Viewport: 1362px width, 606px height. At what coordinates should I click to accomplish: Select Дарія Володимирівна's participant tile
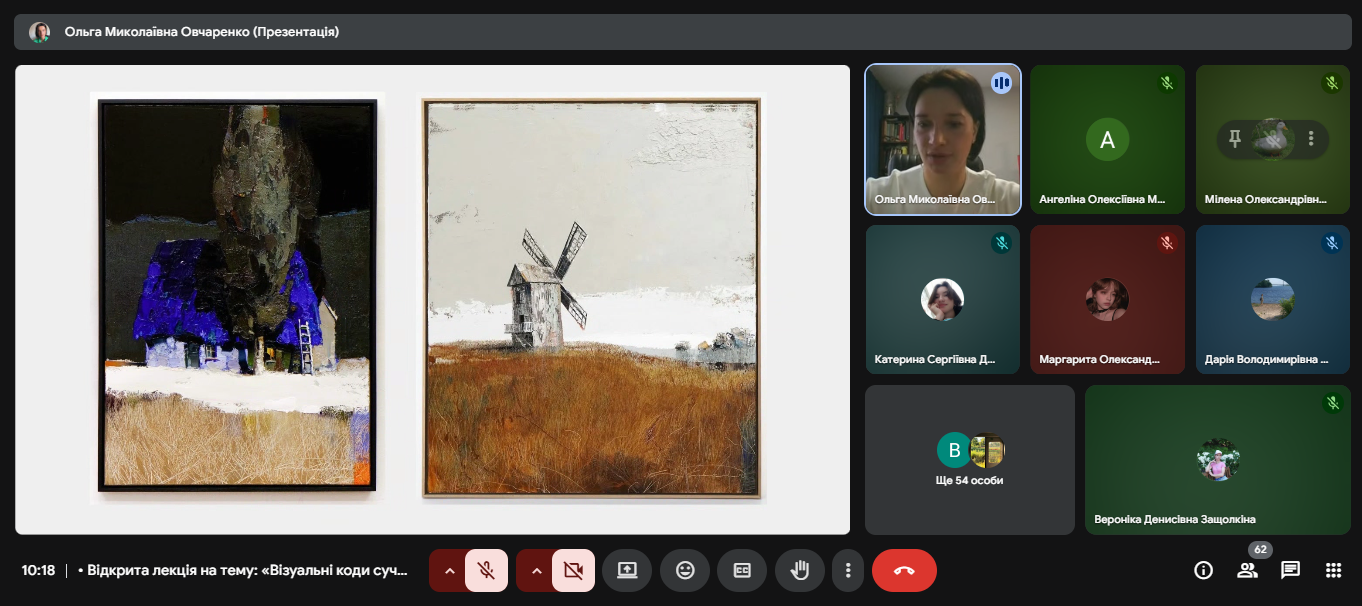pos(1273,299)
